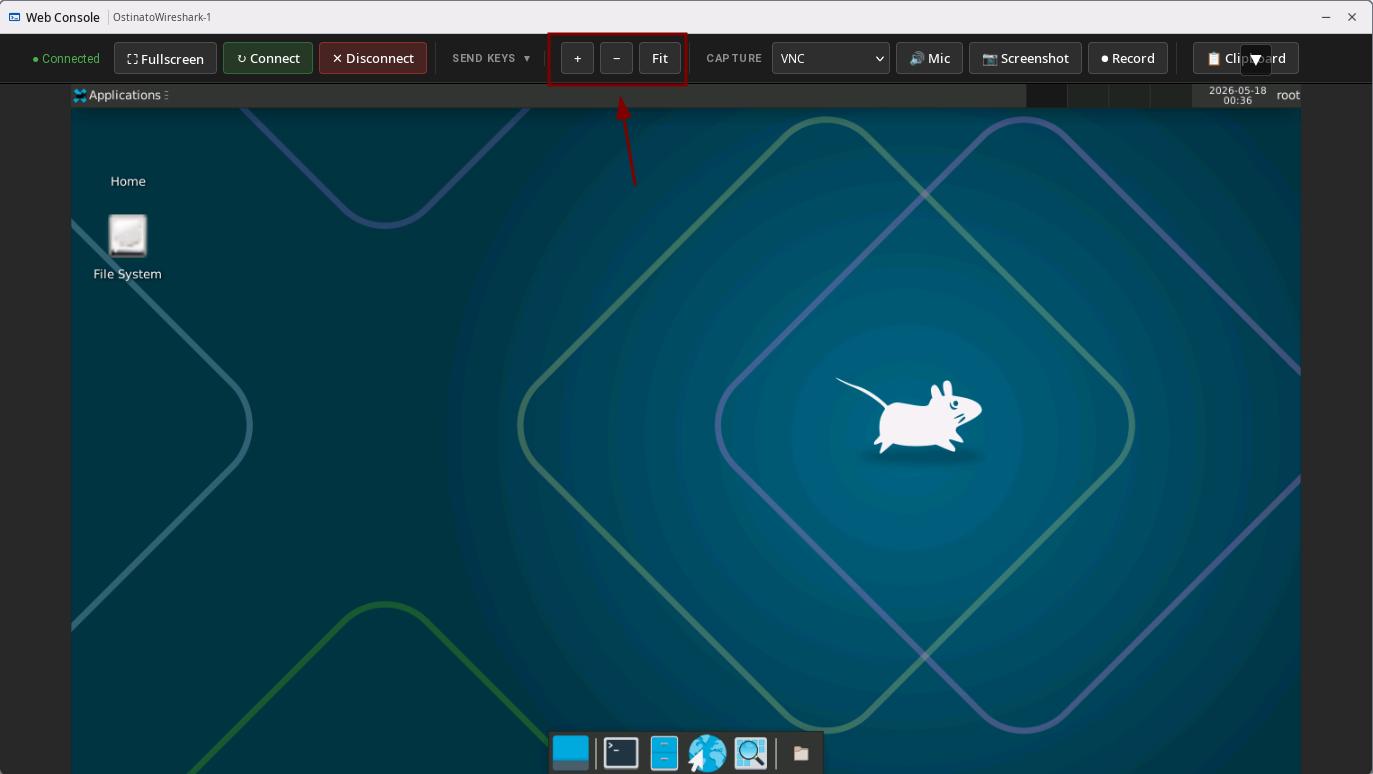This screenshot has height=774, width=1373.
Task: Click the green Connect button
Action: tap(268, 58)
